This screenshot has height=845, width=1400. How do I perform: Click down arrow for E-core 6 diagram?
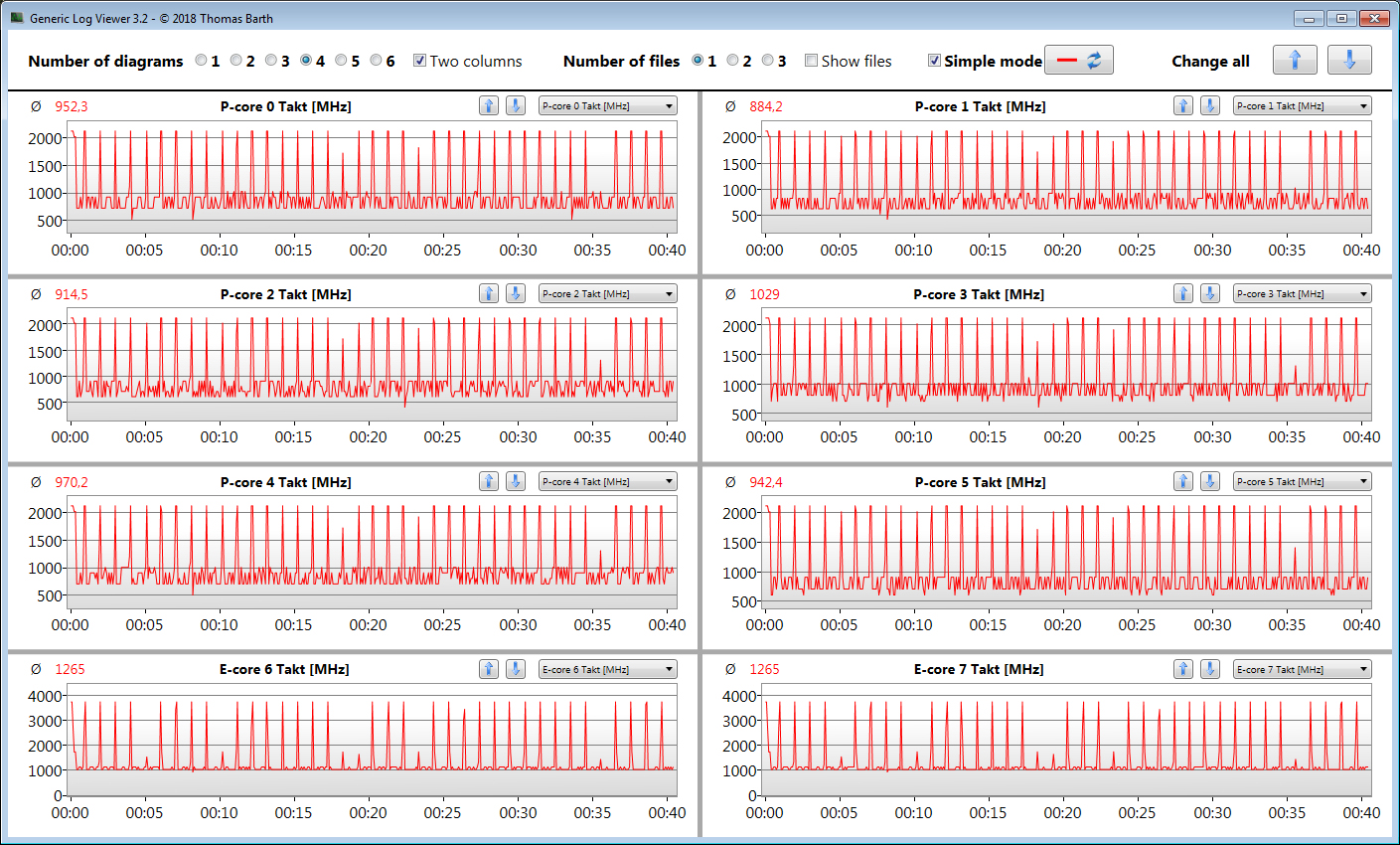coord(515,669)
